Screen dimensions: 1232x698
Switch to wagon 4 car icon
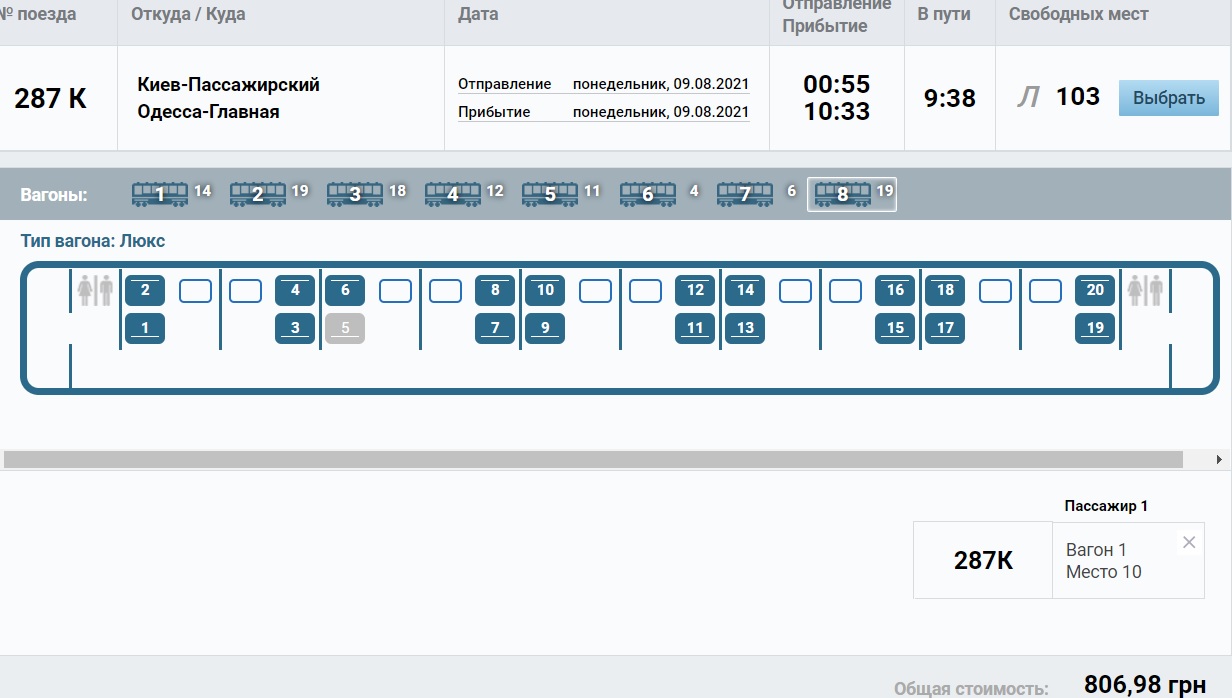coord(452,194)
